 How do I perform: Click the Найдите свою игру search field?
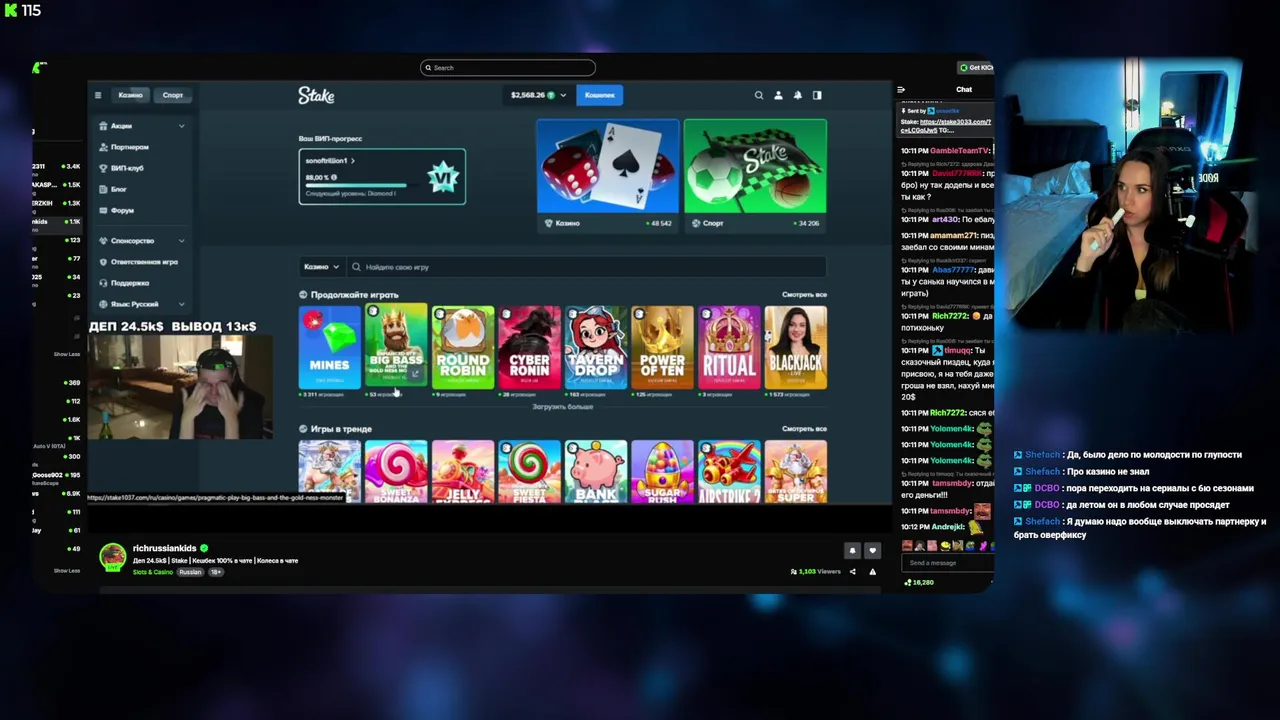click(x=587, y=267)
